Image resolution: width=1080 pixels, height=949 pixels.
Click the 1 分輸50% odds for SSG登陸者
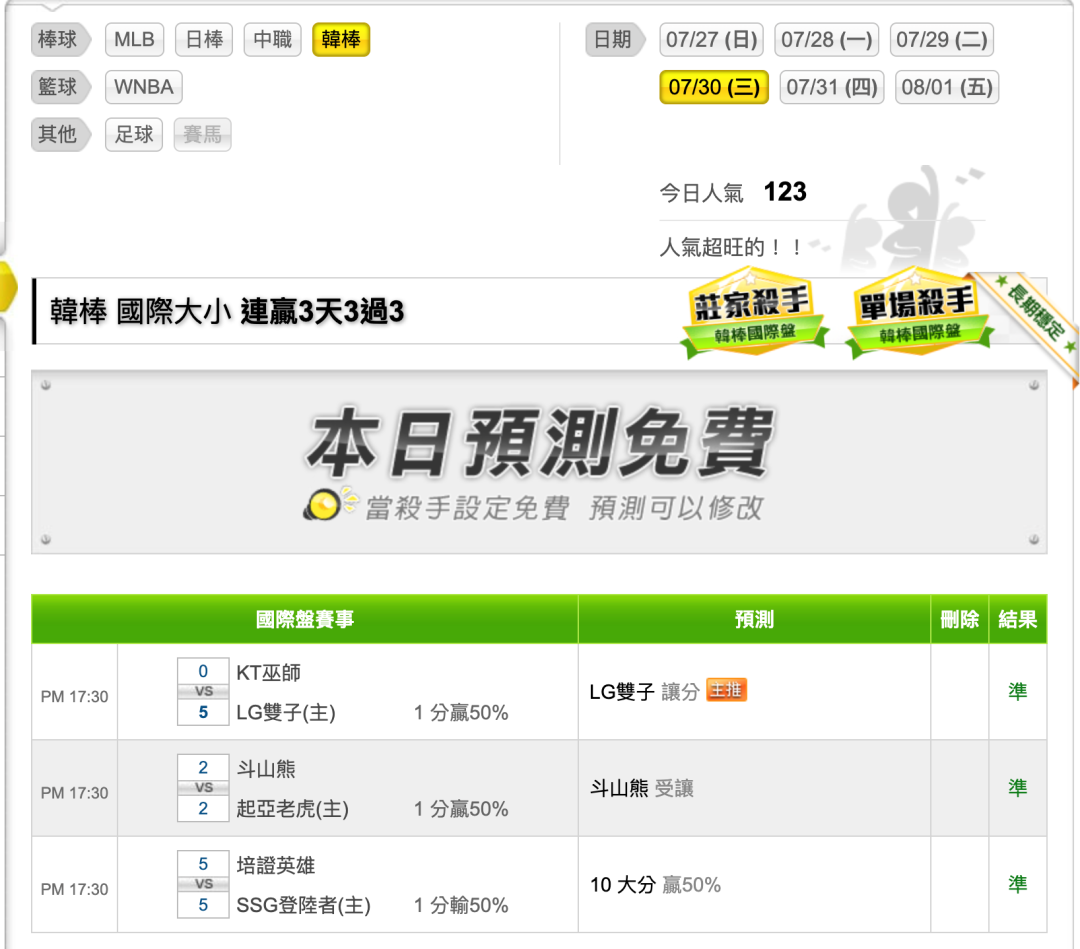tap(461, 905)
